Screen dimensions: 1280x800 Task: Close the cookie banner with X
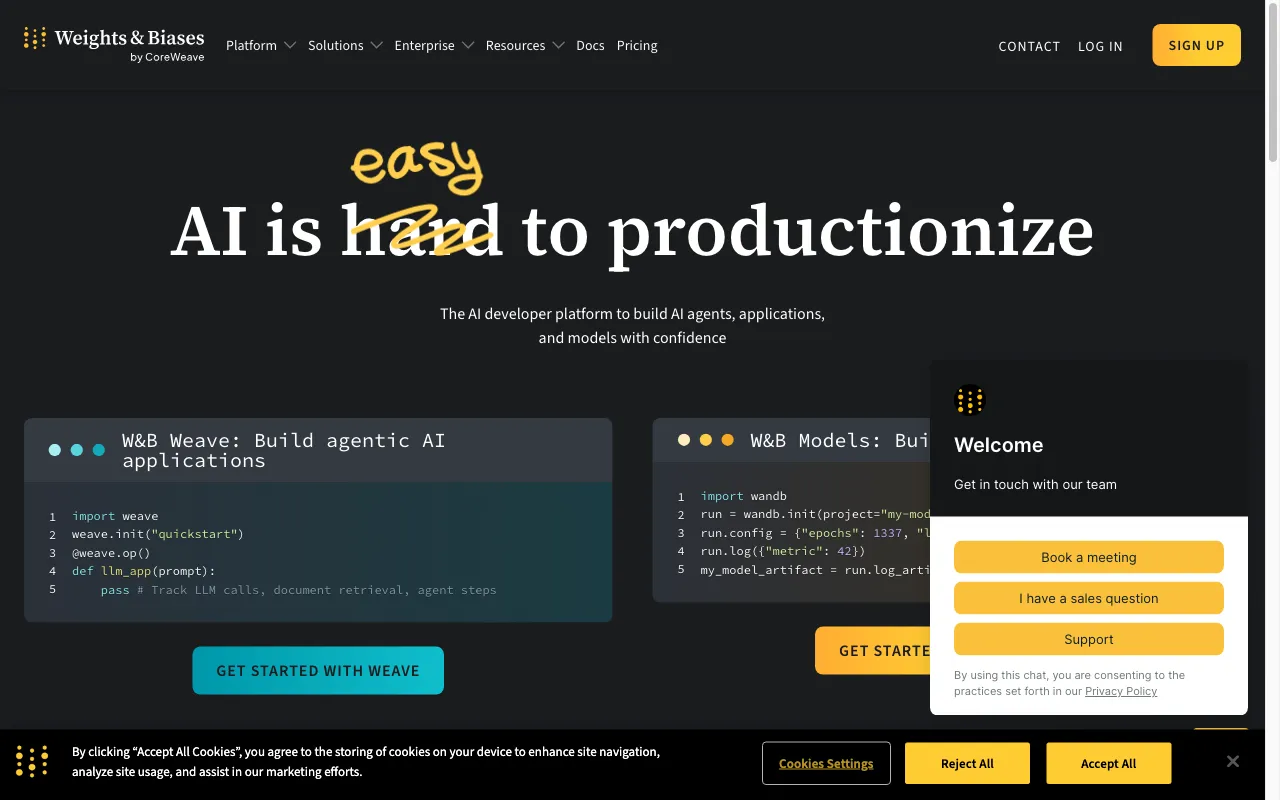tap(1233, 762)
